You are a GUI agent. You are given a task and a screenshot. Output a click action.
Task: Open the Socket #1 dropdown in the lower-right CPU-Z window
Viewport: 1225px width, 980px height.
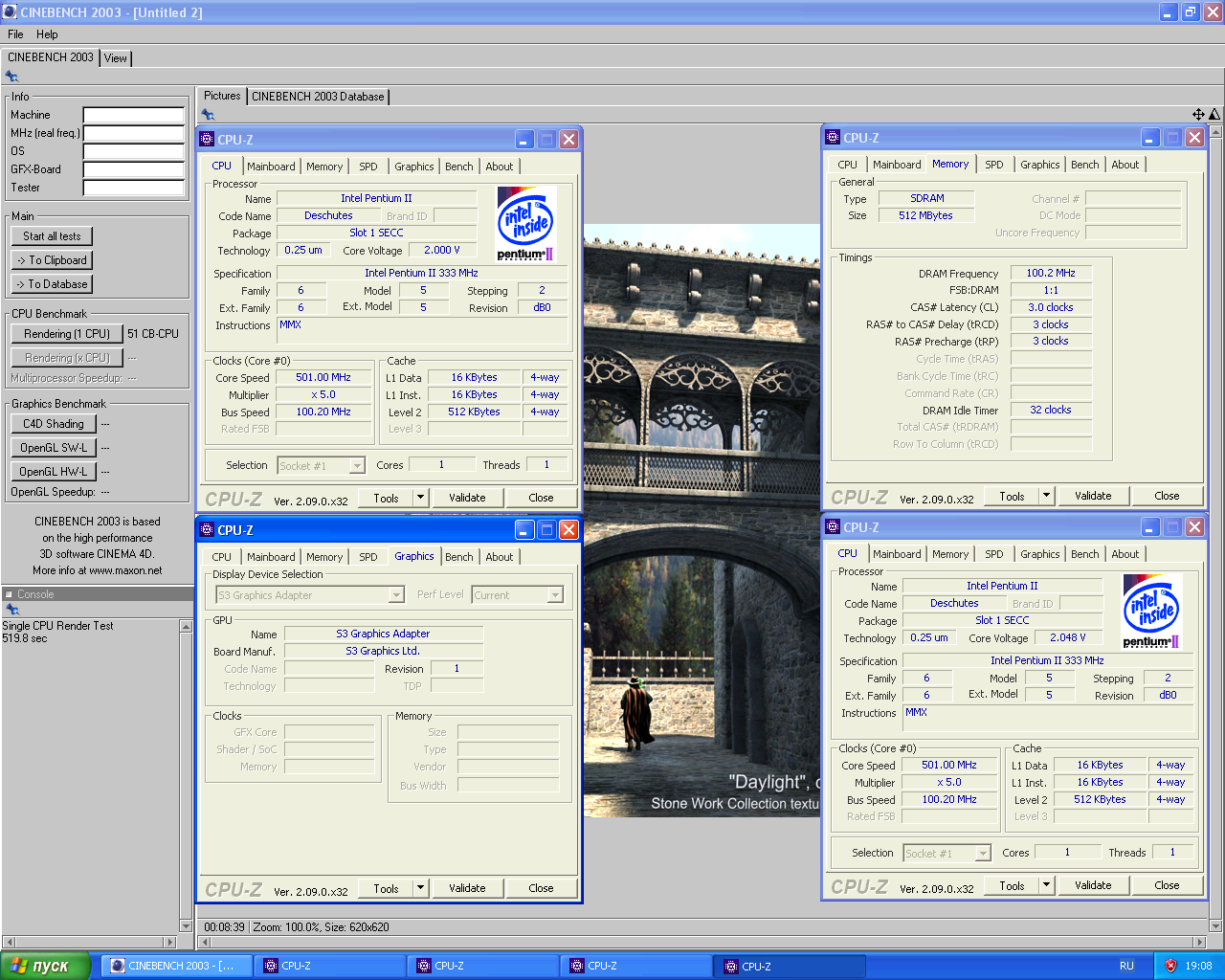(x=983, y=854)
